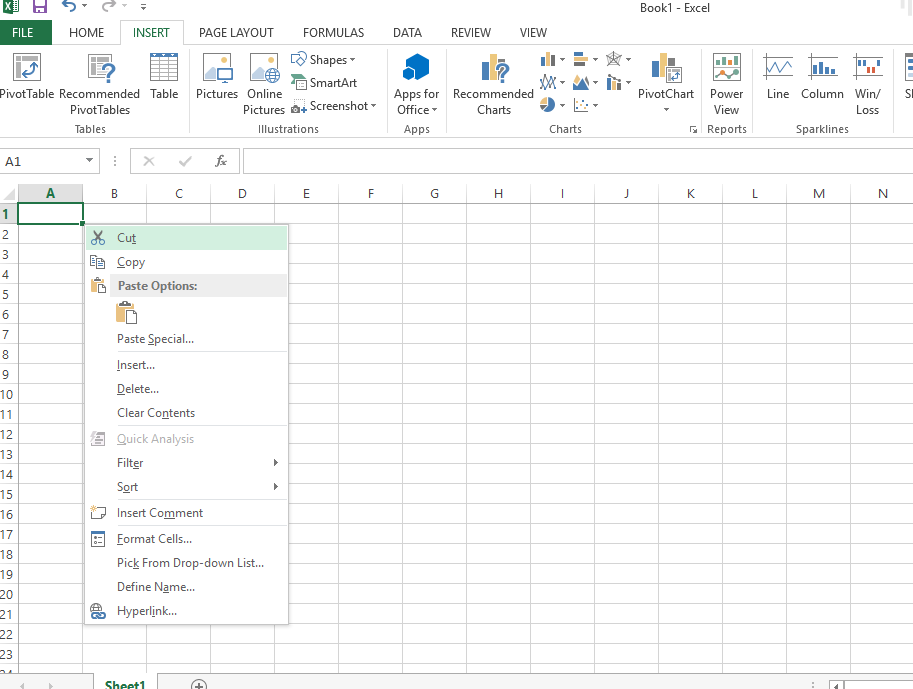The width and height of the screenshot is (913, 689).
Task: Expand the Shapes dropdown
Action: [x=325, y=60]
